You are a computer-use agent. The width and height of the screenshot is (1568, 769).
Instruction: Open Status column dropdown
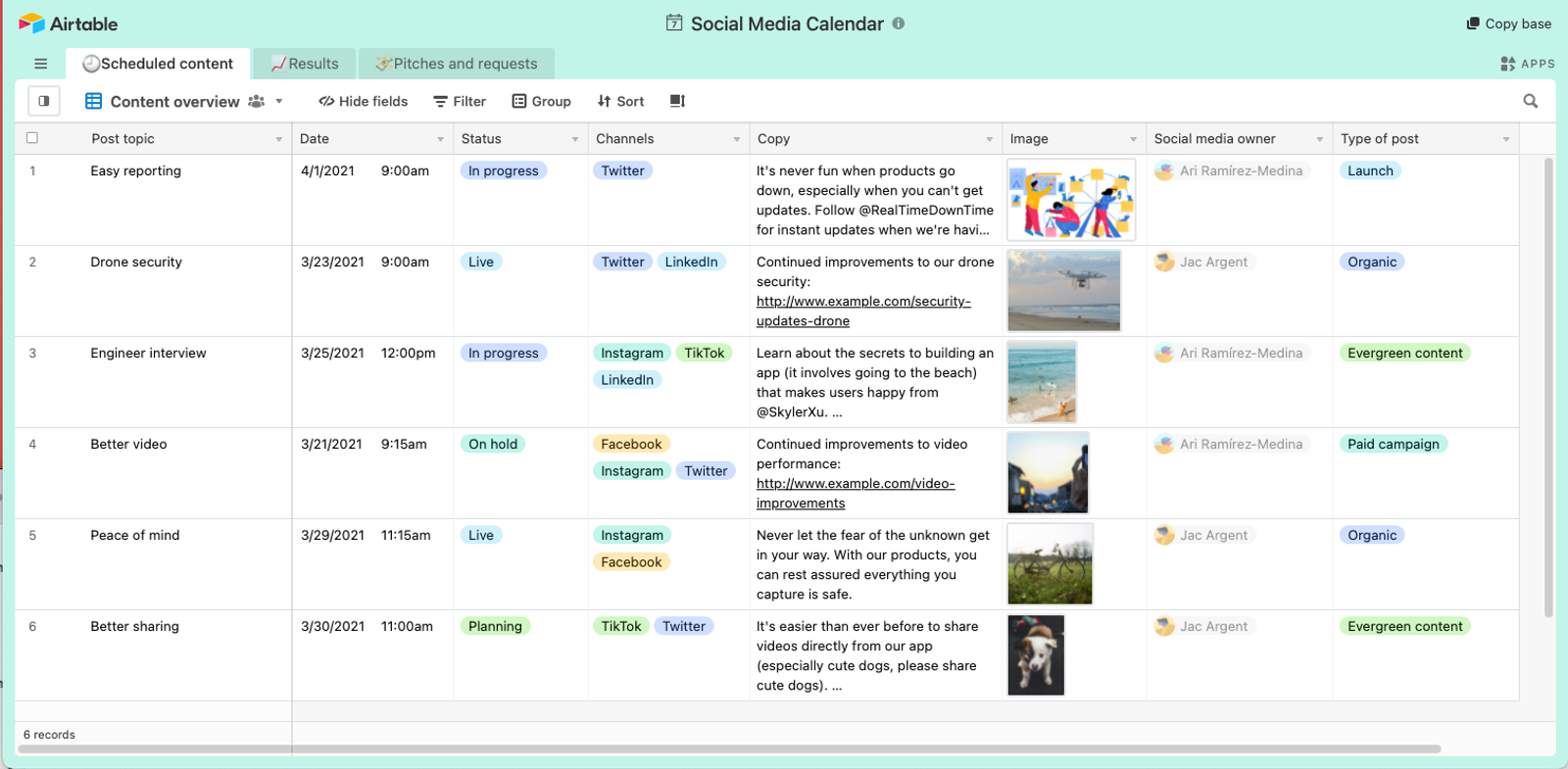tap(575, 139)
